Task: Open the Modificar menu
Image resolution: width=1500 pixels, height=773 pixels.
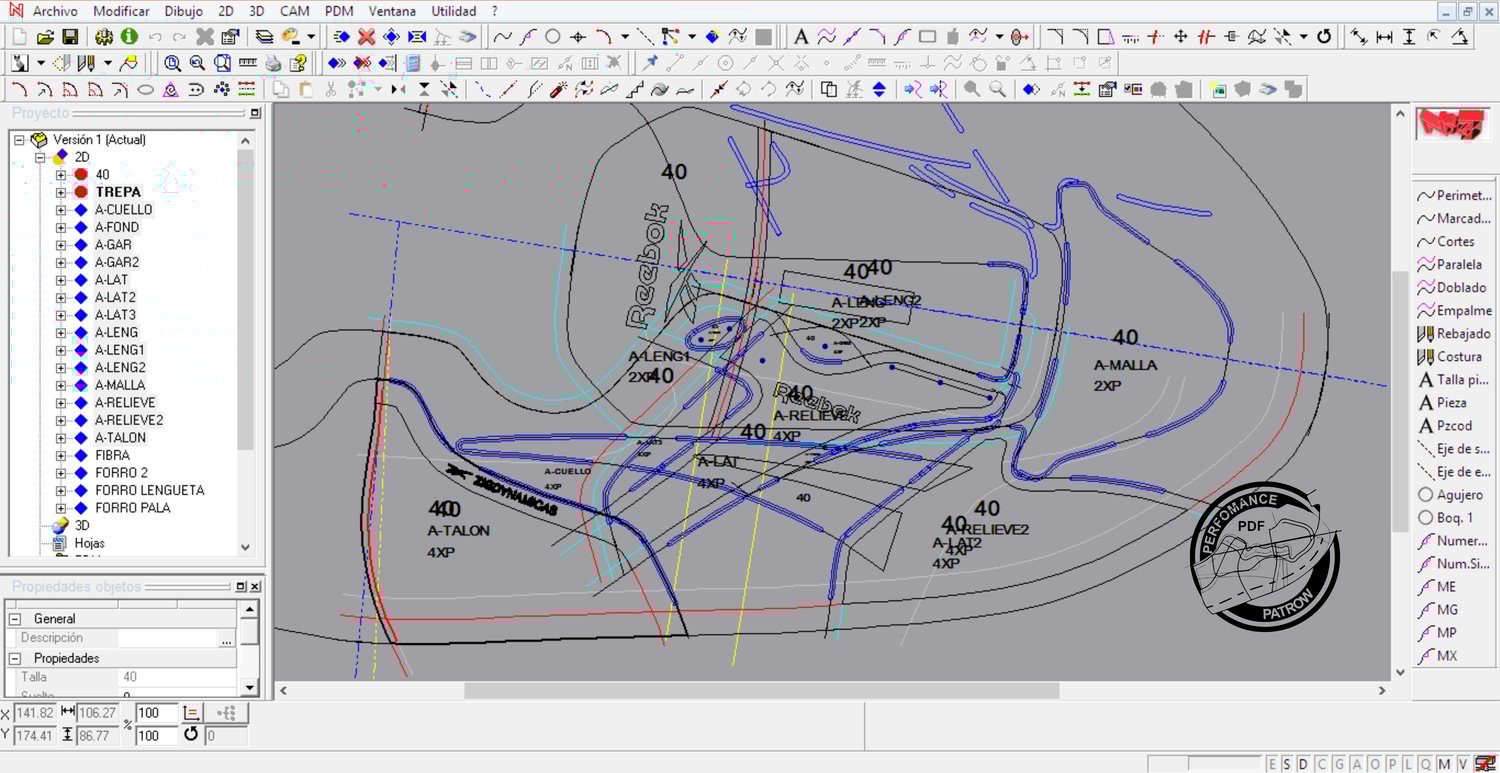Action: (x=121, y=11)
